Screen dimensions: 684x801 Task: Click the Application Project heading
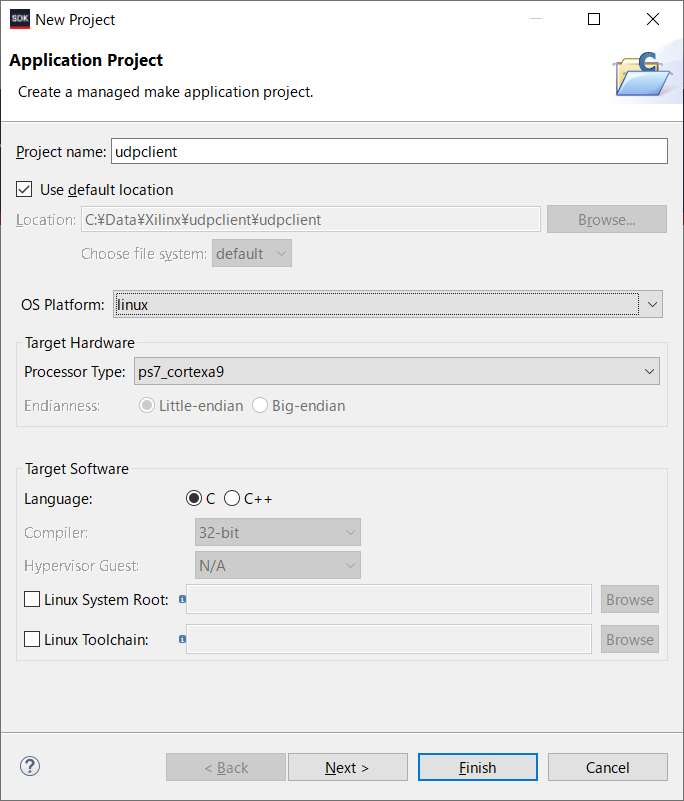[x=86, y=60]
